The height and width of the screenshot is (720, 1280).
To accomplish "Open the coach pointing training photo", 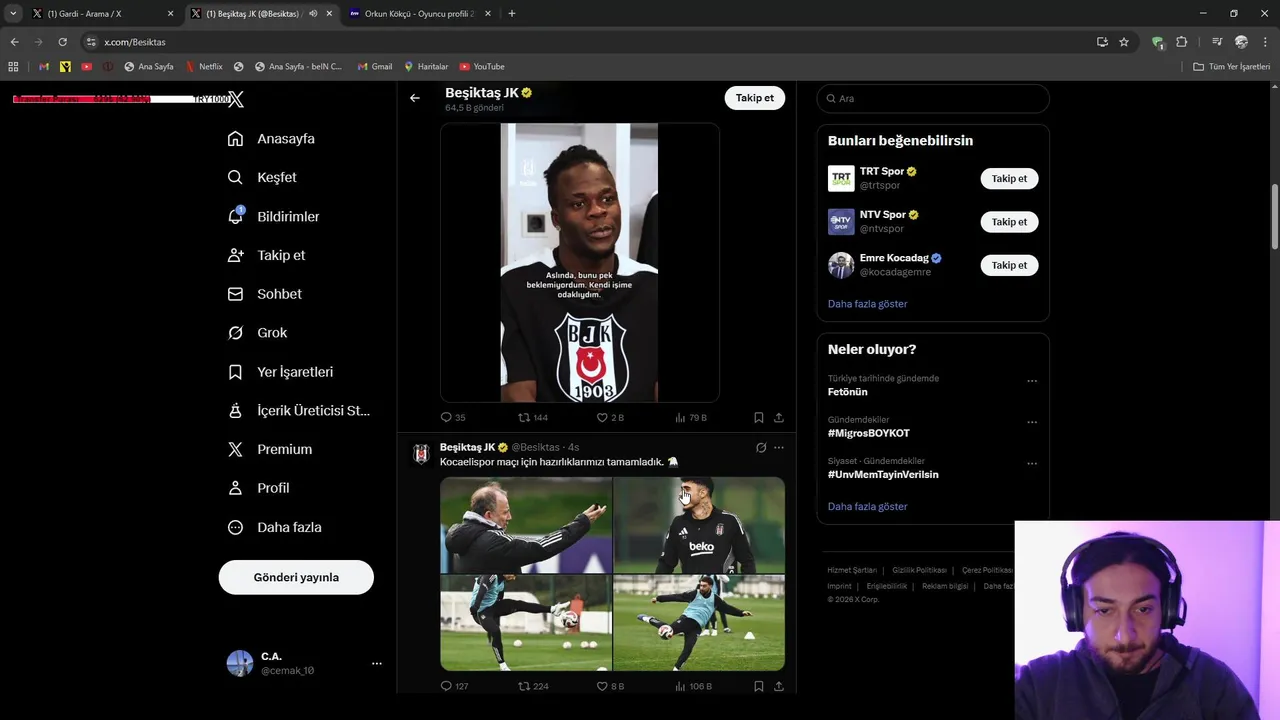I will point(526,525).
